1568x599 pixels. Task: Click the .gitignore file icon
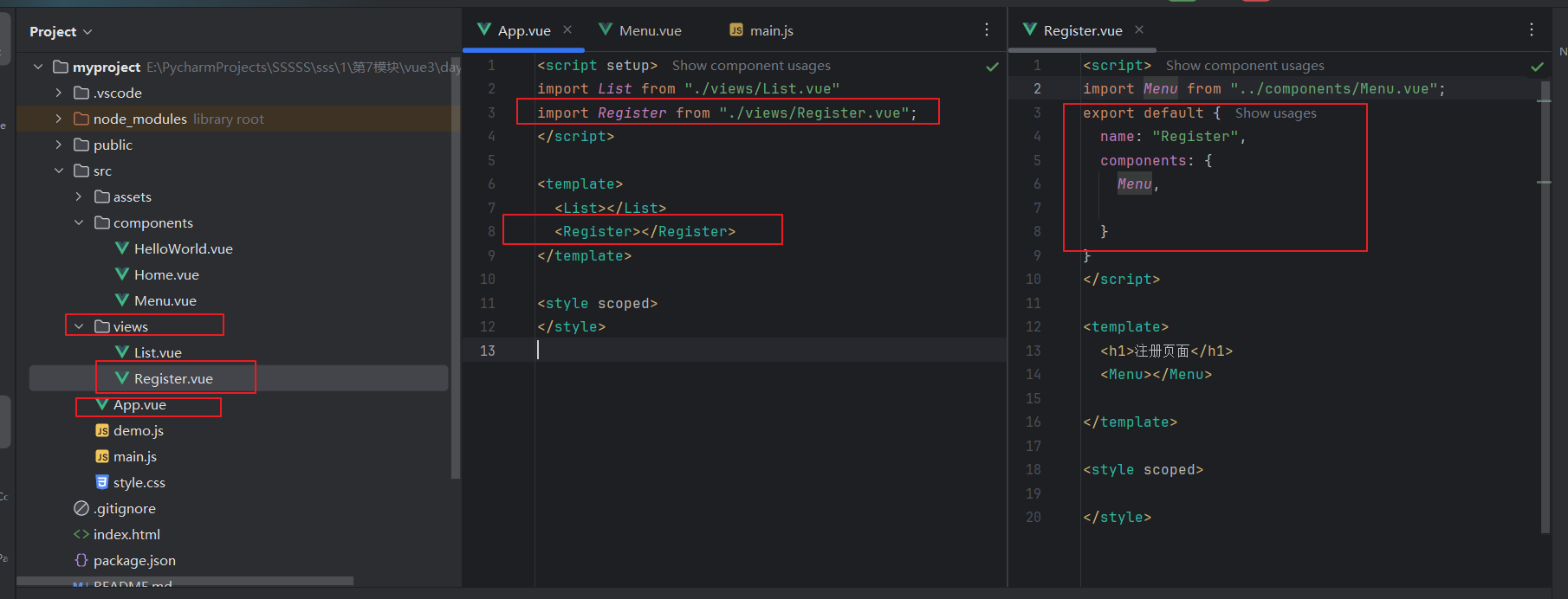tap(81, 508)
